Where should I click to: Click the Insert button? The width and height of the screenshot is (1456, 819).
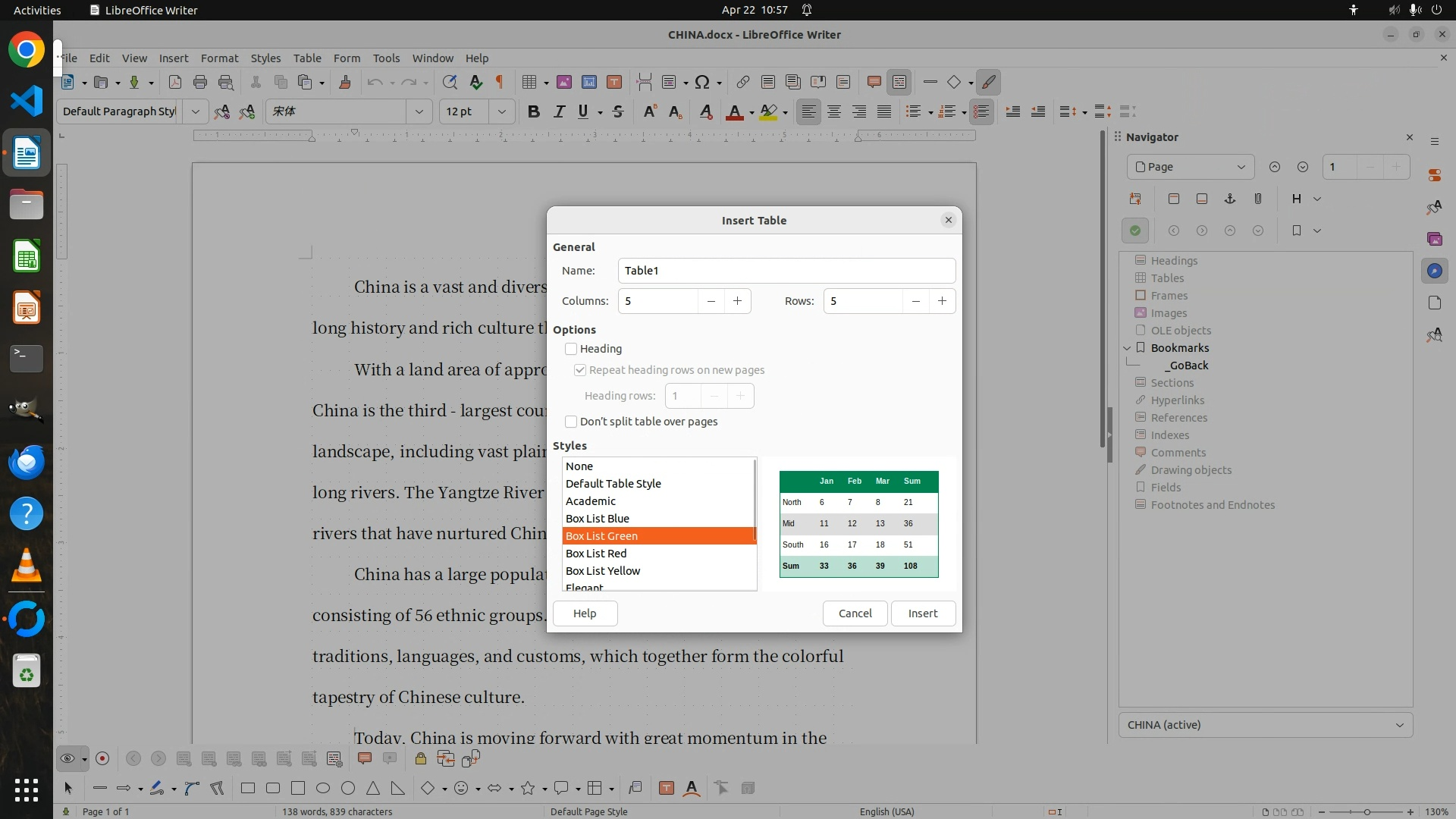922,613
